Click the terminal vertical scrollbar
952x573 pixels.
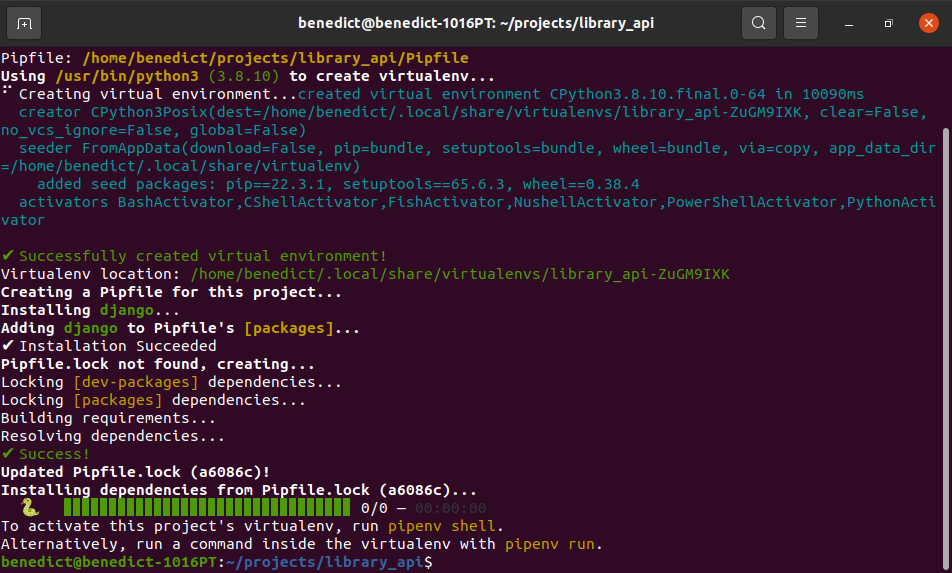(x=945, y=346)
